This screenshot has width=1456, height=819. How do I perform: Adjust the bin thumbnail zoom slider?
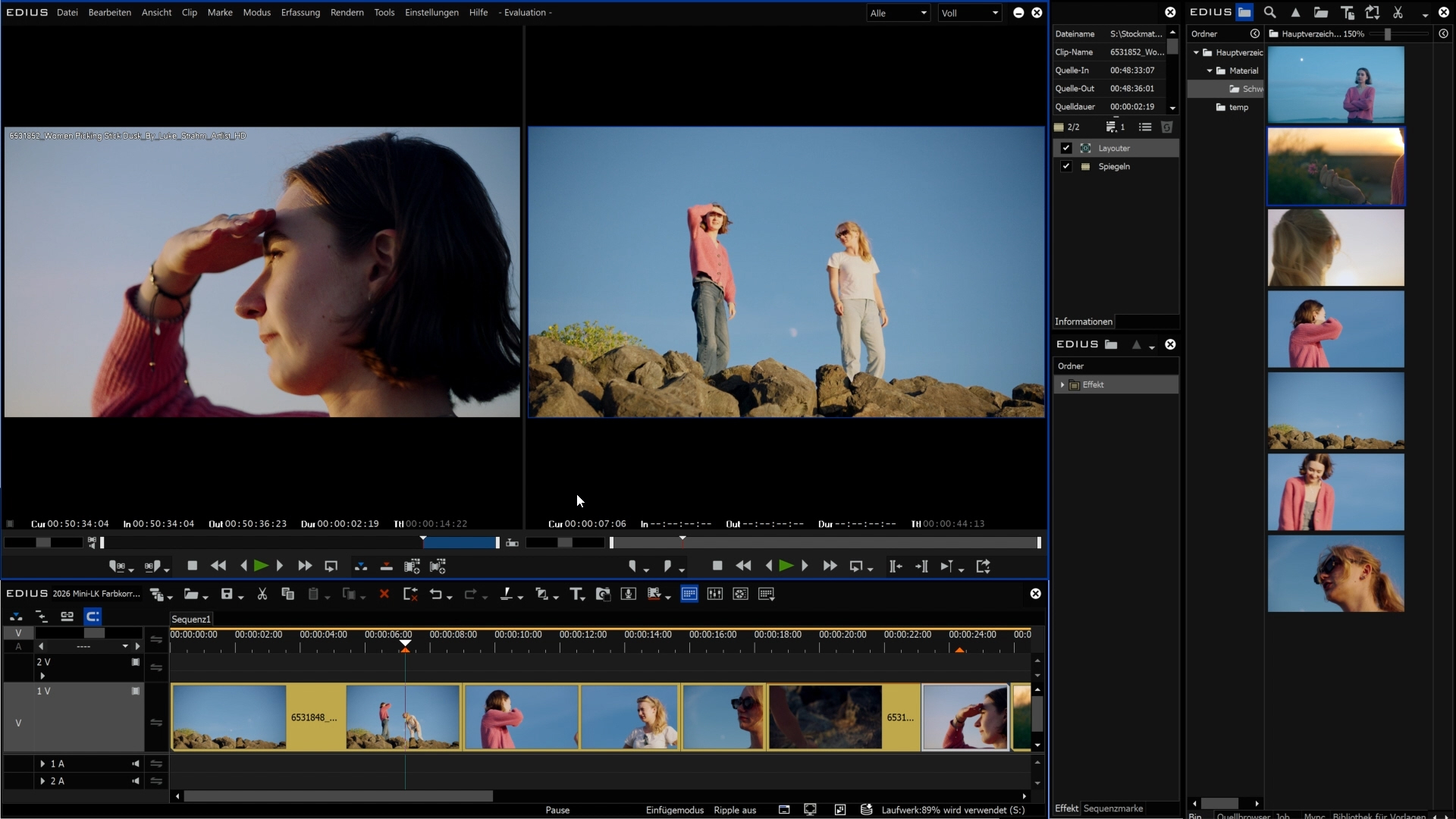click(1388, 34)
